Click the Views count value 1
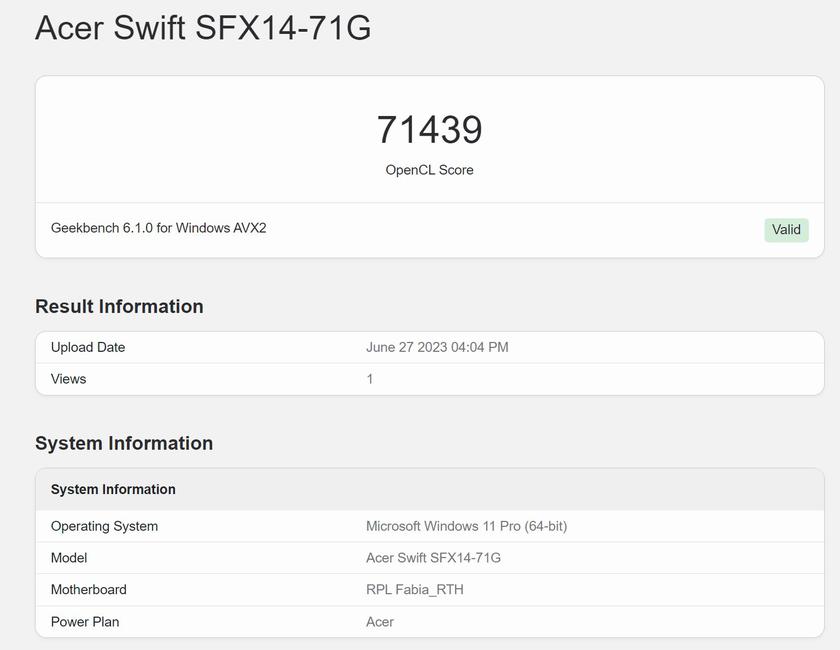Screen dimensions: 840x650 [x=370, y=379]
